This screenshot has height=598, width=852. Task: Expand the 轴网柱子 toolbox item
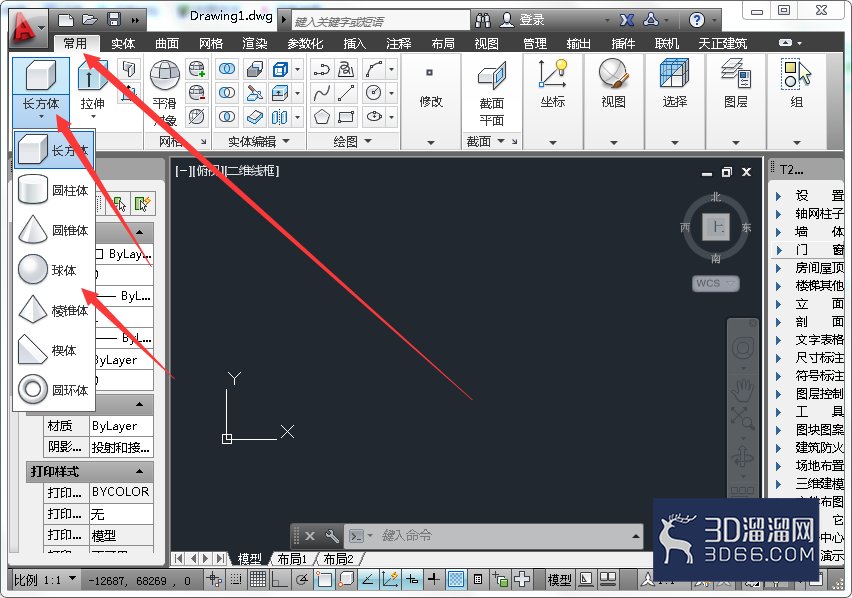click(808, 213)
